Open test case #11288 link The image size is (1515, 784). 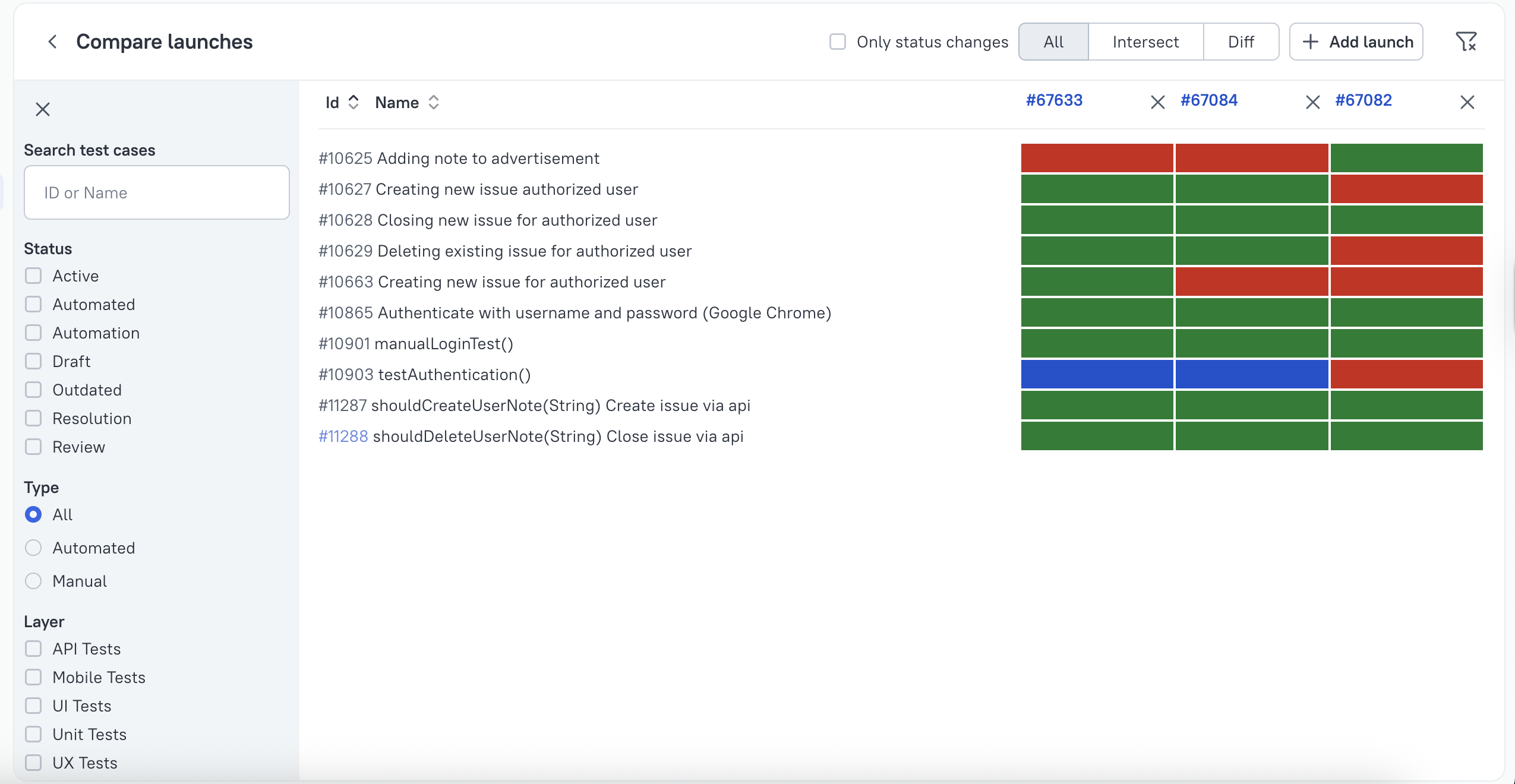point(343,436)
